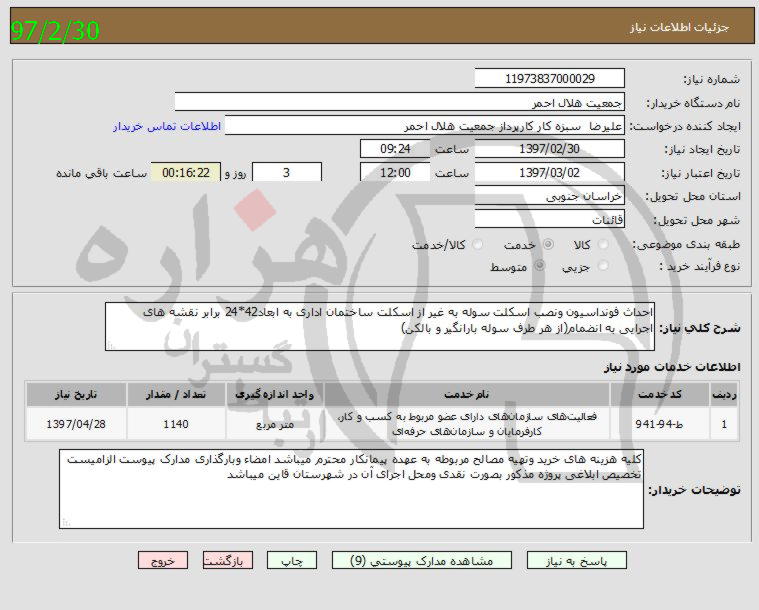Click service code cell ط-94-941
Image resolution: width=759 pixels, height=610 pixels.
[x=659, y=424]
